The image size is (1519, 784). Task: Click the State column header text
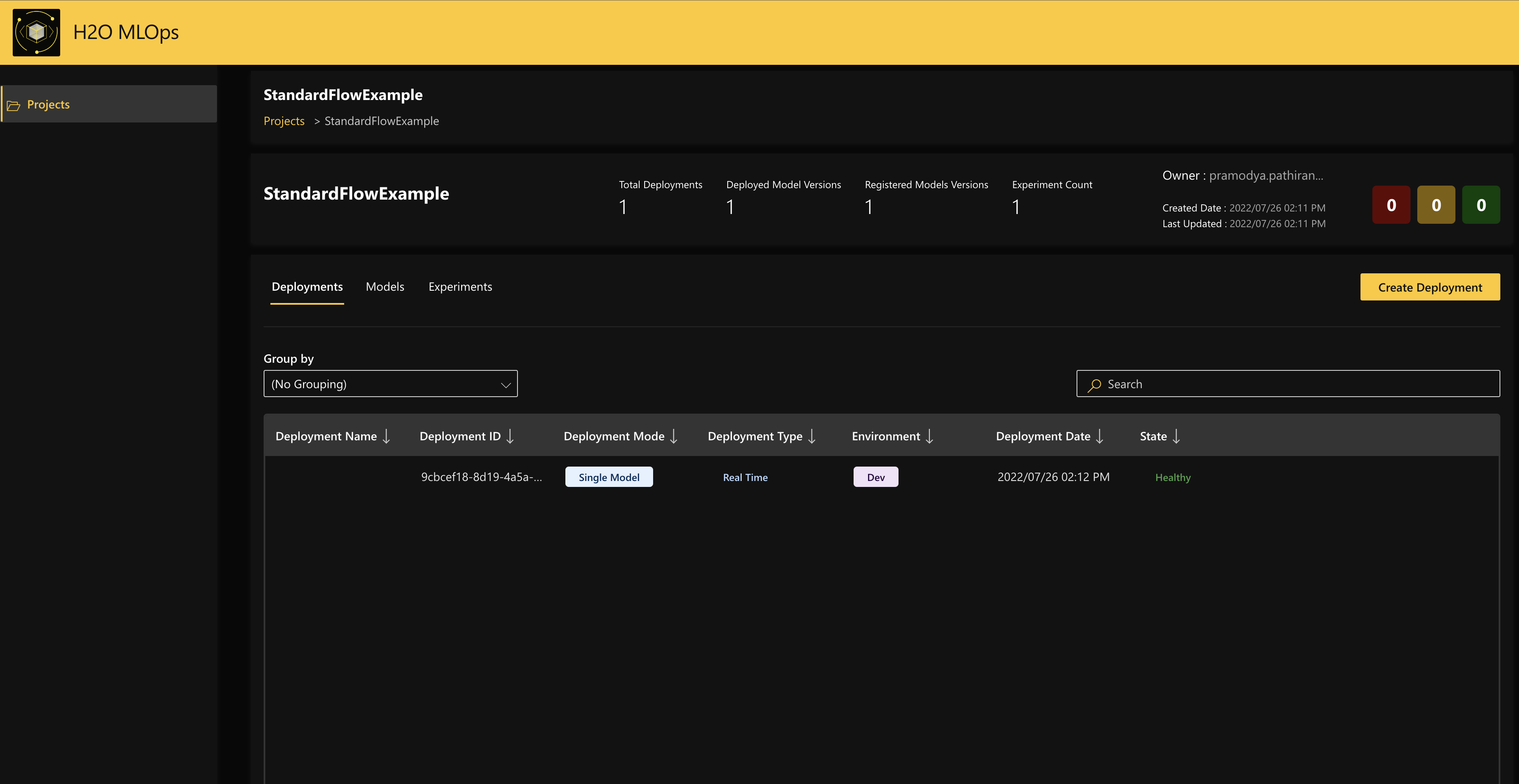(x=1153, y=436)
